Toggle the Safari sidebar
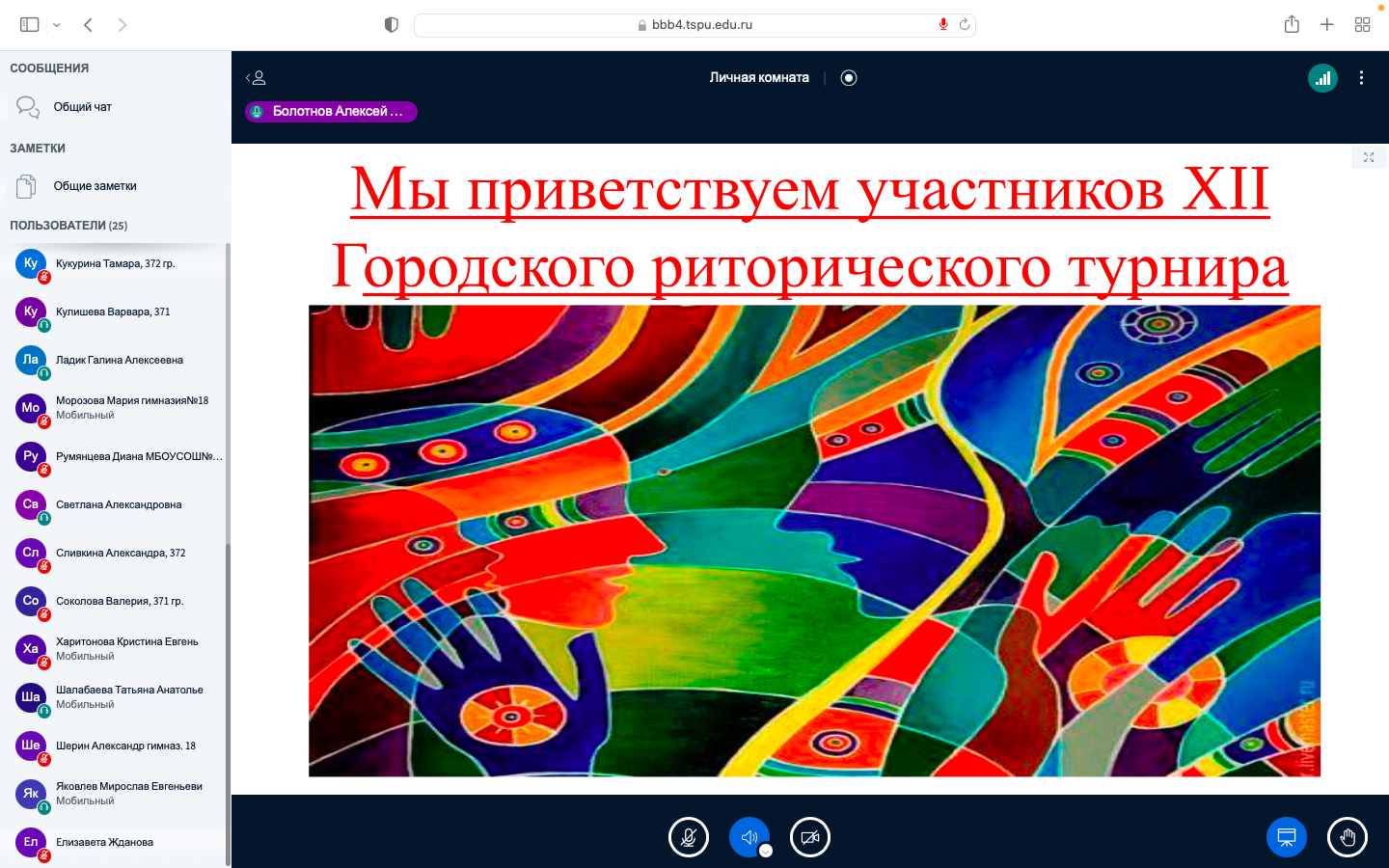 click(30, 25)
